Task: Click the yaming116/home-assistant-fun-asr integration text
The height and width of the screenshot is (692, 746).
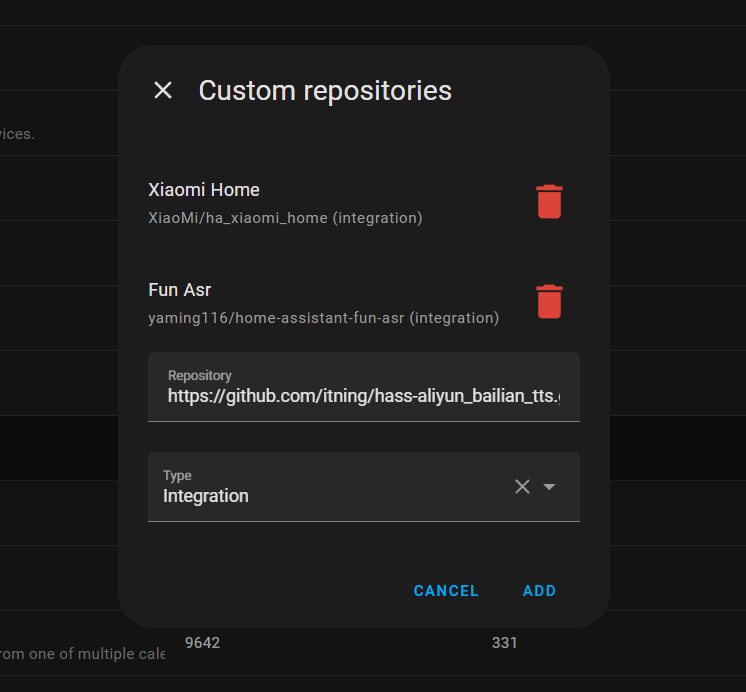Action: [x=324, y=318]
